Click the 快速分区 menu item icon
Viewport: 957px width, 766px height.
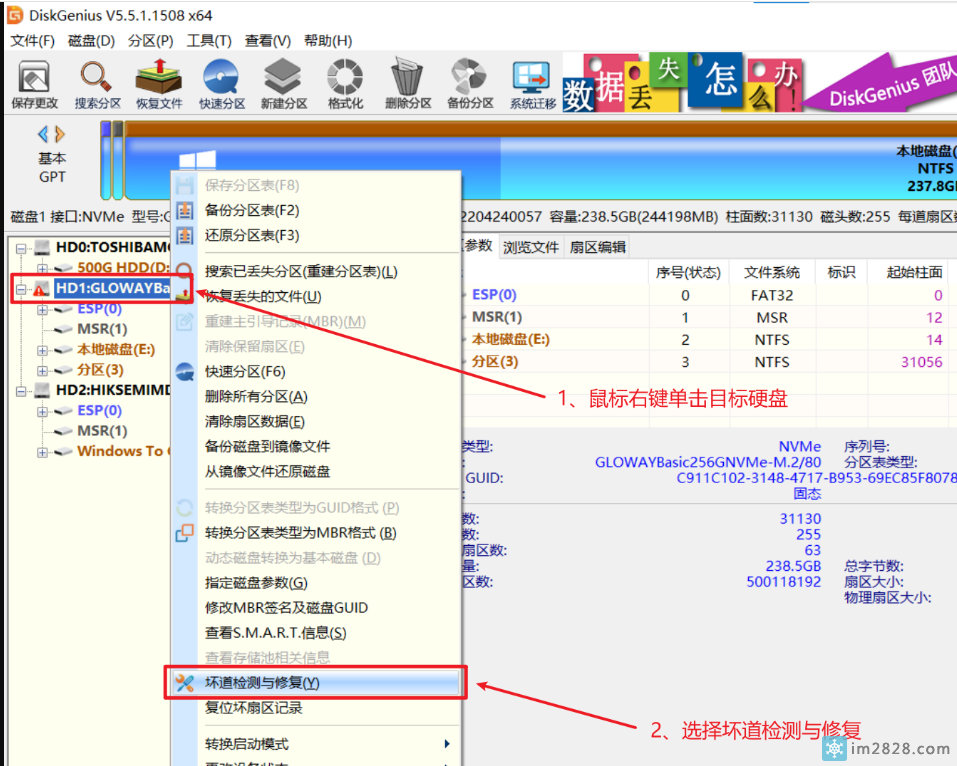(184, 372)
